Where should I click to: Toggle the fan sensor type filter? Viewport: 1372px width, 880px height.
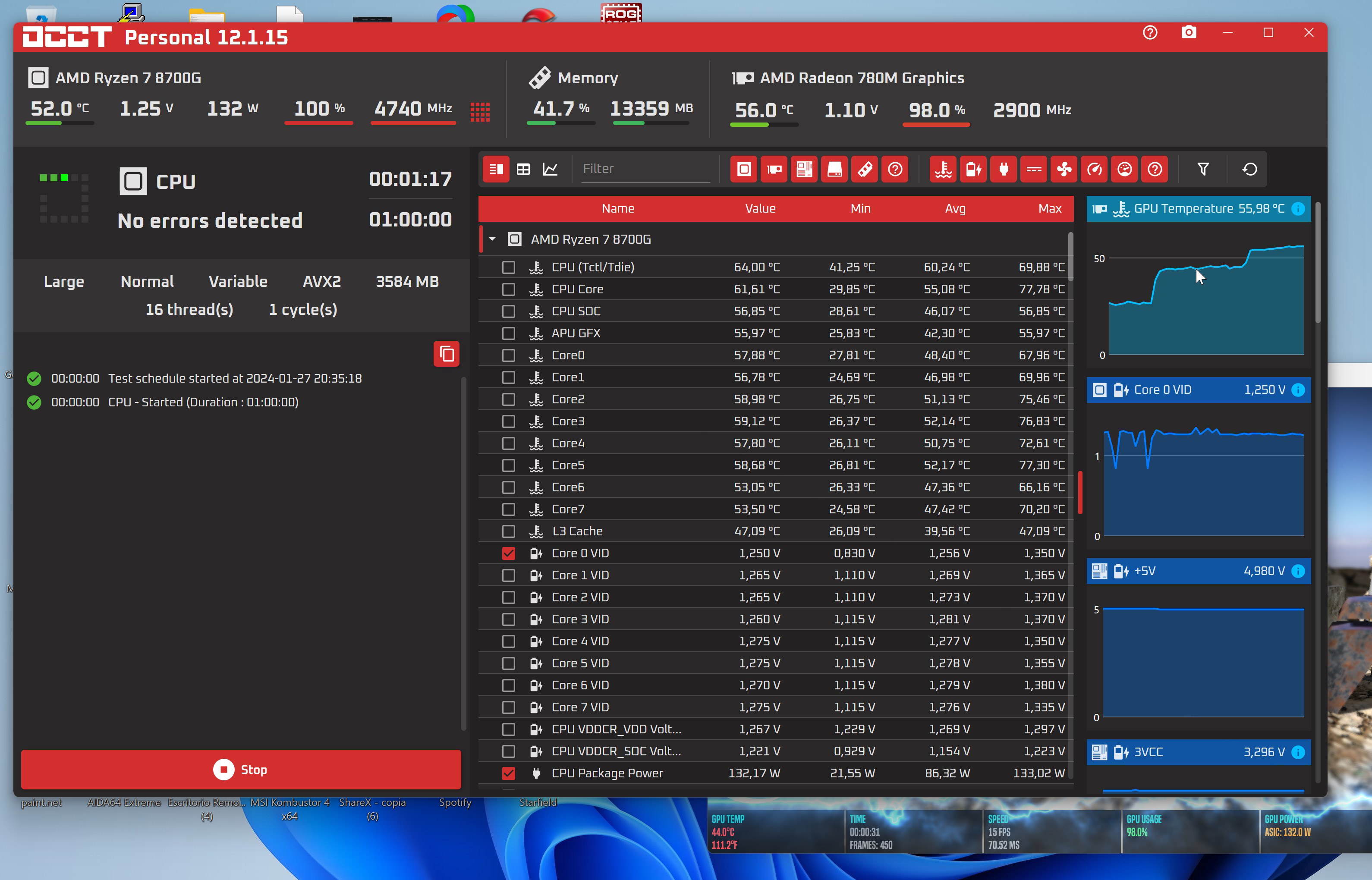[1064, 169]
